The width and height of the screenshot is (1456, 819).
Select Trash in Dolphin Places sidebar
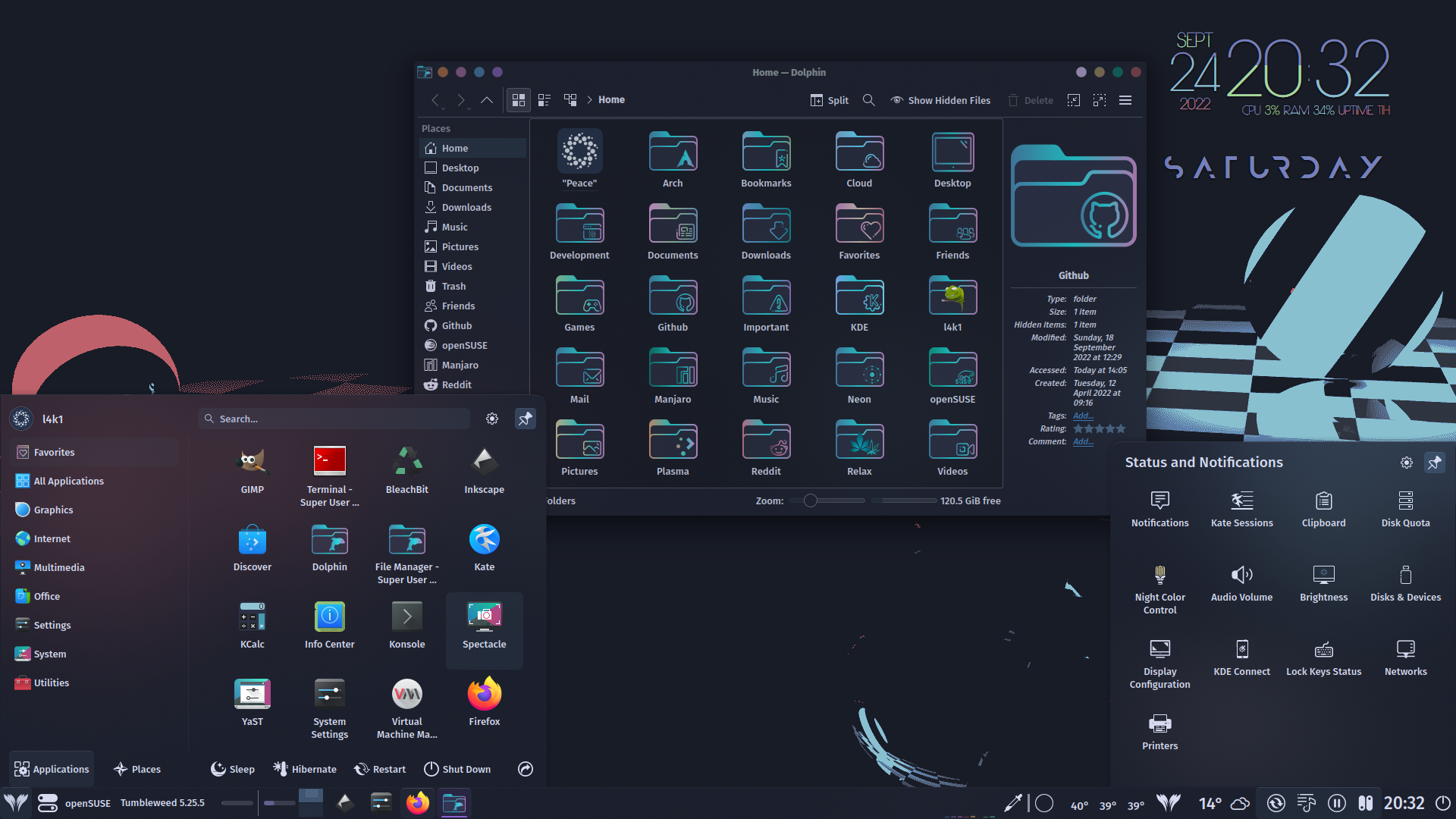(472, 286)
